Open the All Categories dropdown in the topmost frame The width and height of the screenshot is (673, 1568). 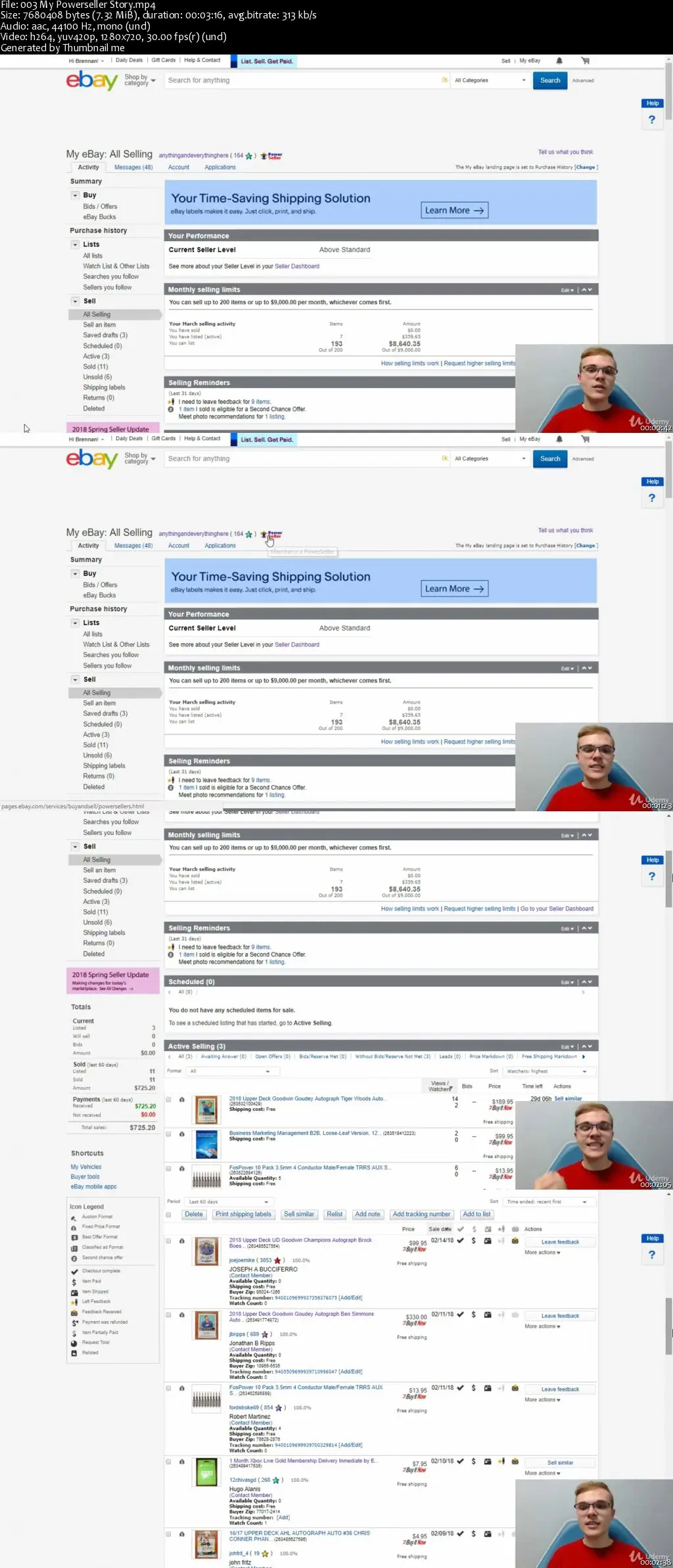[x=490, y=80]
